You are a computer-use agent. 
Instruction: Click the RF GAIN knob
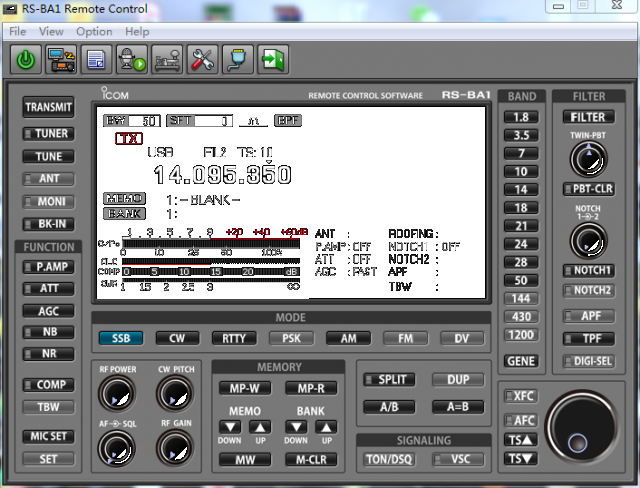(176, 448)
